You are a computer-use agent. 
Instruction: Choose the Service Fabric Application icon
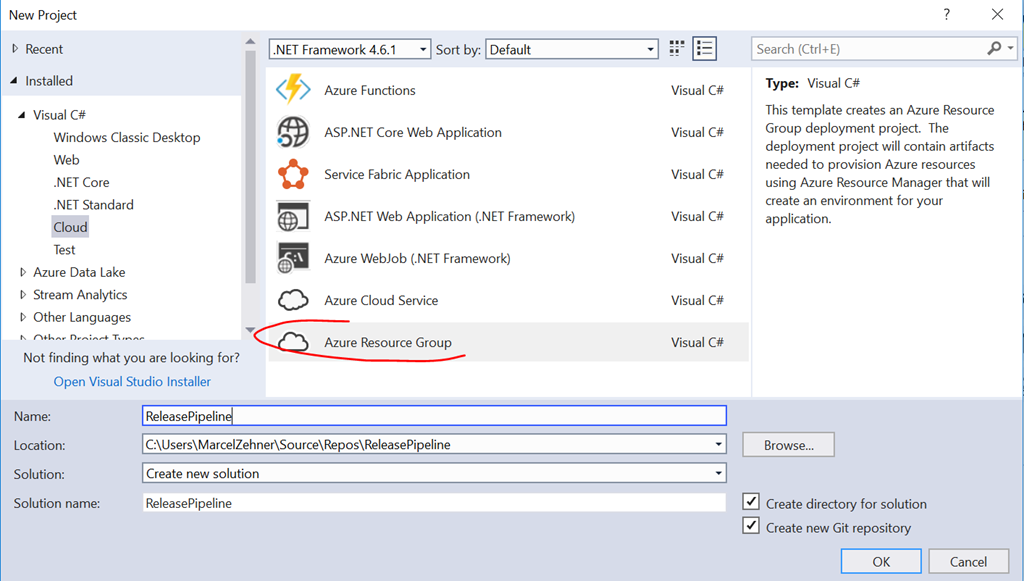point(293,174)
